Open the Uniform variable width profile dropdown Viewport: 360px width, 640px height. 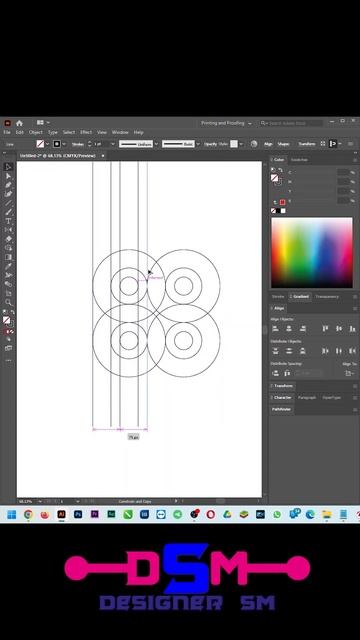click(x=156, y=144)
